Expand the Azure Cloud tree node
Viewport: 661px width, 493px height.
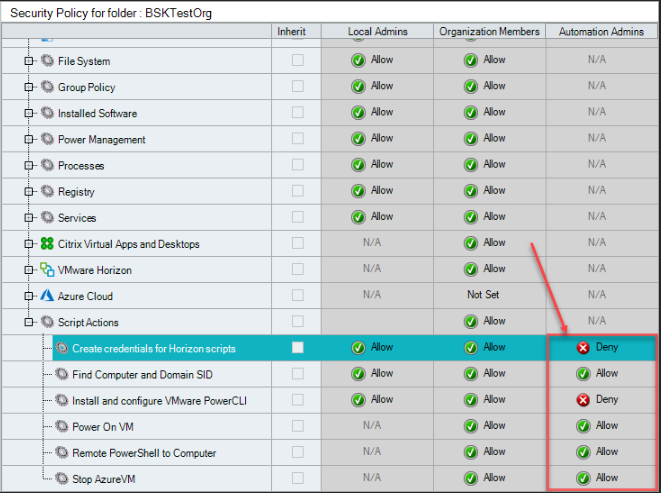(29, 296)
